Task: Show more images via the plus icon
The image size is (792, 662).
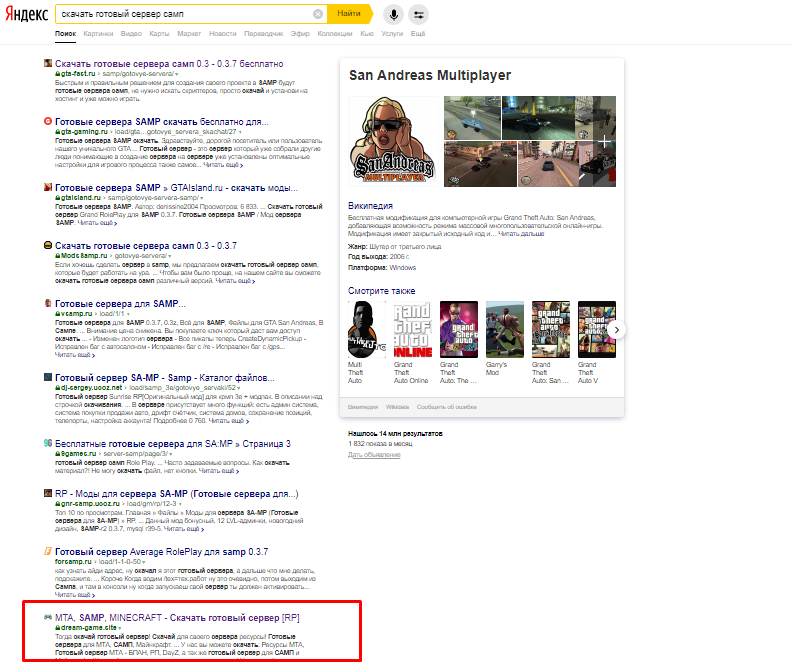Action: pos(604,143)
